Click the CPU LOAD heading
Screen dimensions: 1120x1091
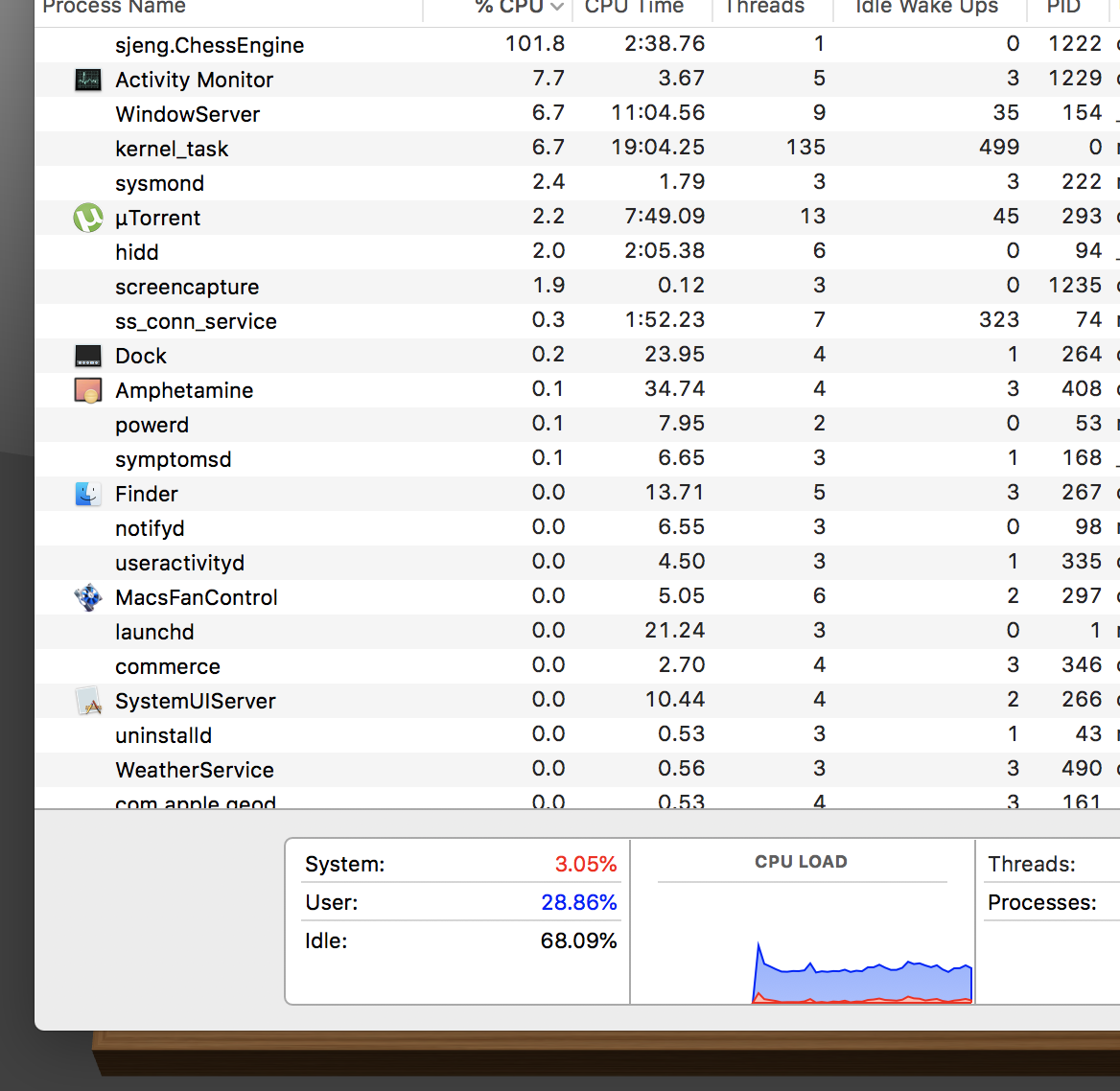tap(801, 862)
